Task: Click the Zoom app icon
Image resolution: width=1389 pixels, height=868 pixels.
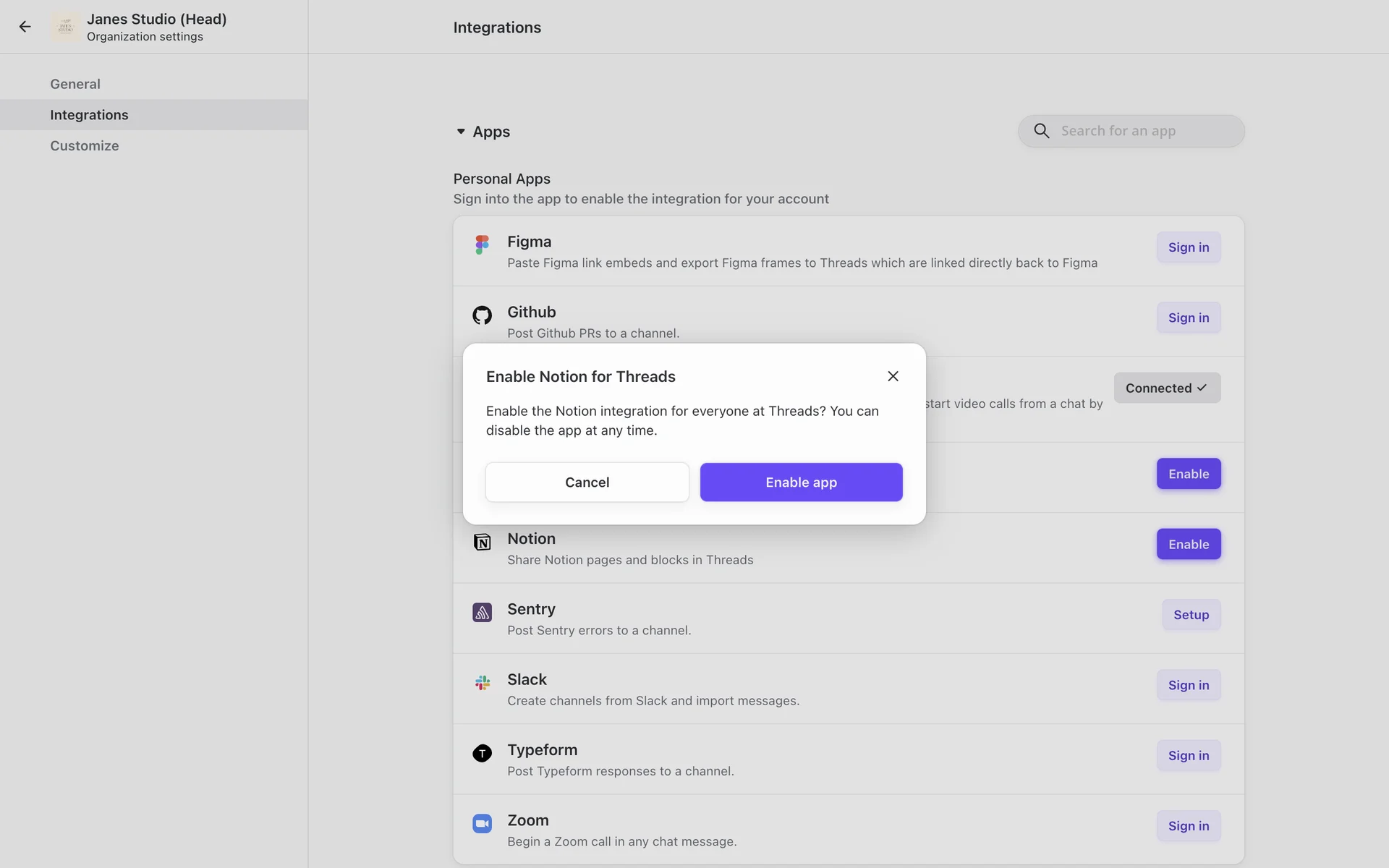Action: click(x=482, y=823)
